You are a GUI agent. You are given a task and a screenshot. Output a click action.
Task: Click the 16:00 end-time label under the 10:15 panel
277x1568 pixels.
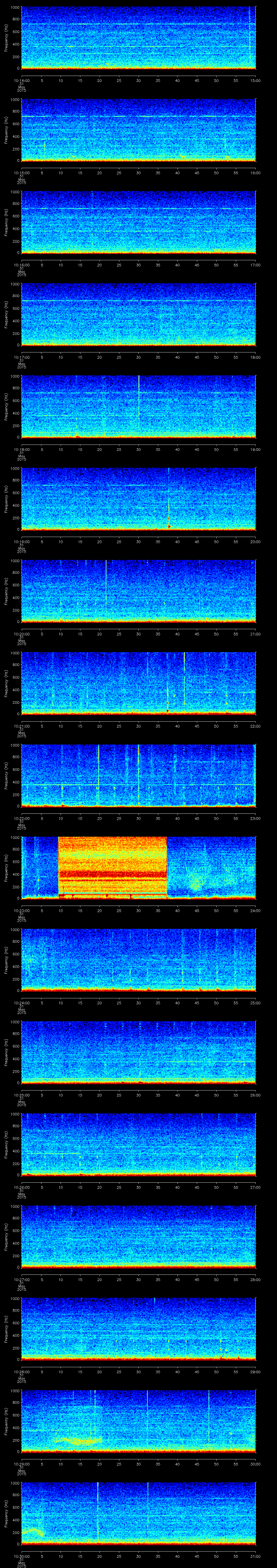(255, 173)
